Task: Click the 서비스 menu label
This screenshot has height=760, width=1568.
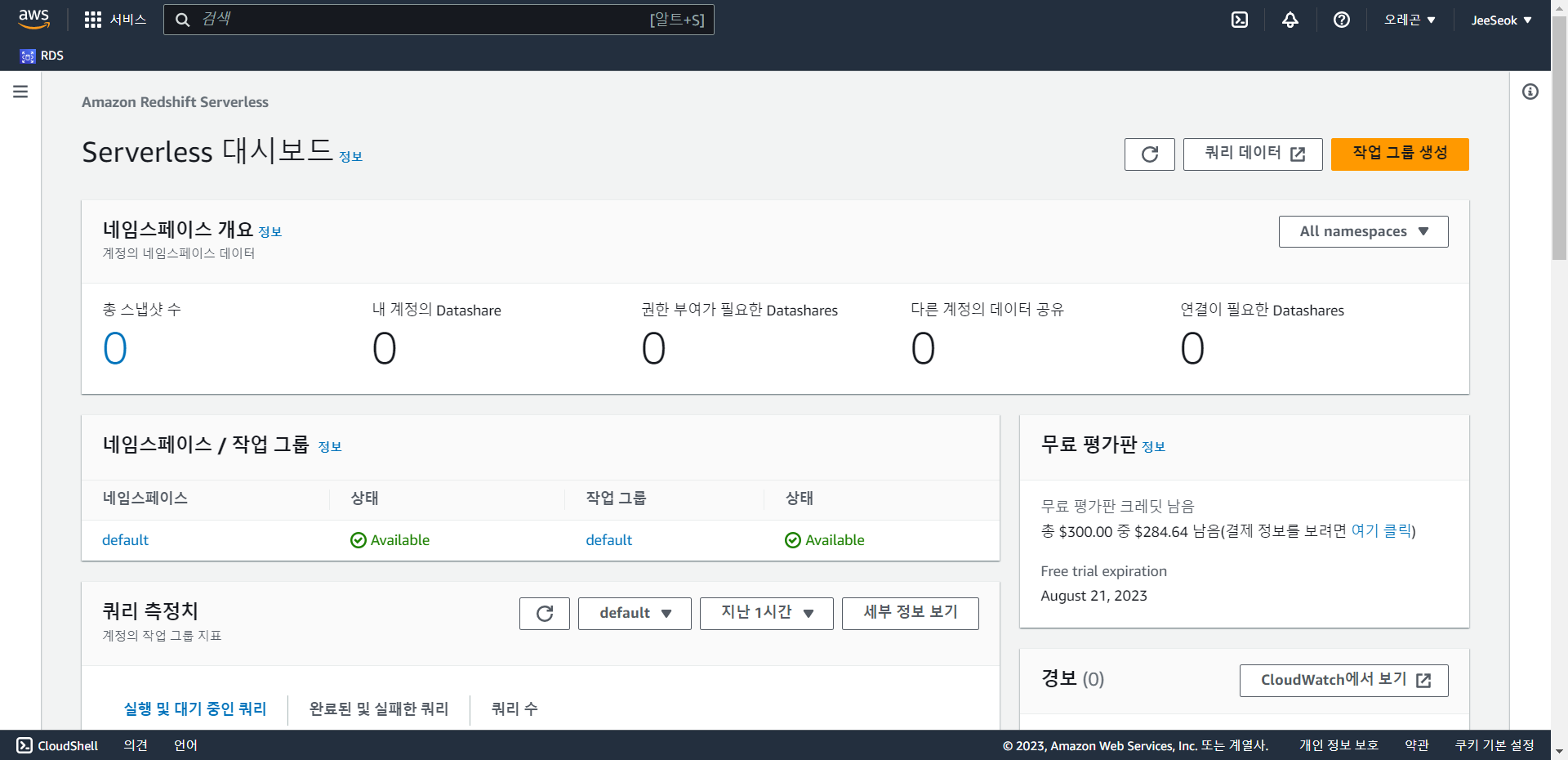Action: tap(128, 20)
